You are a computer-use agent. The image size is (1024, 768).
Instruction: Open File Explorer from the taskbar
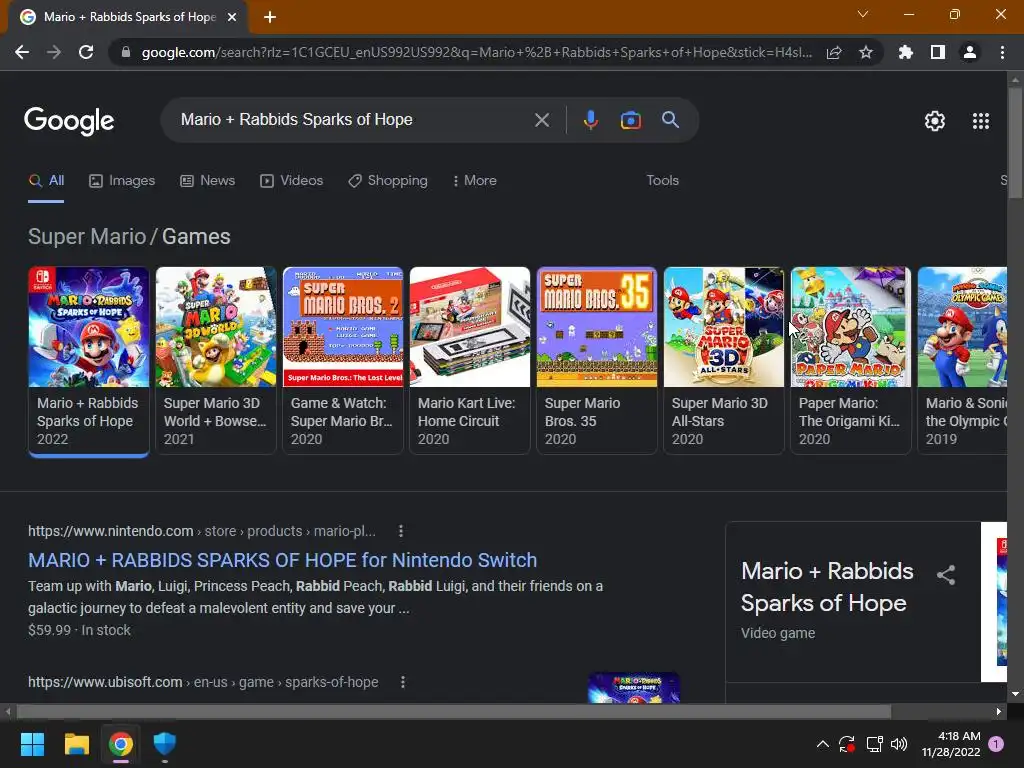point(76,744)
